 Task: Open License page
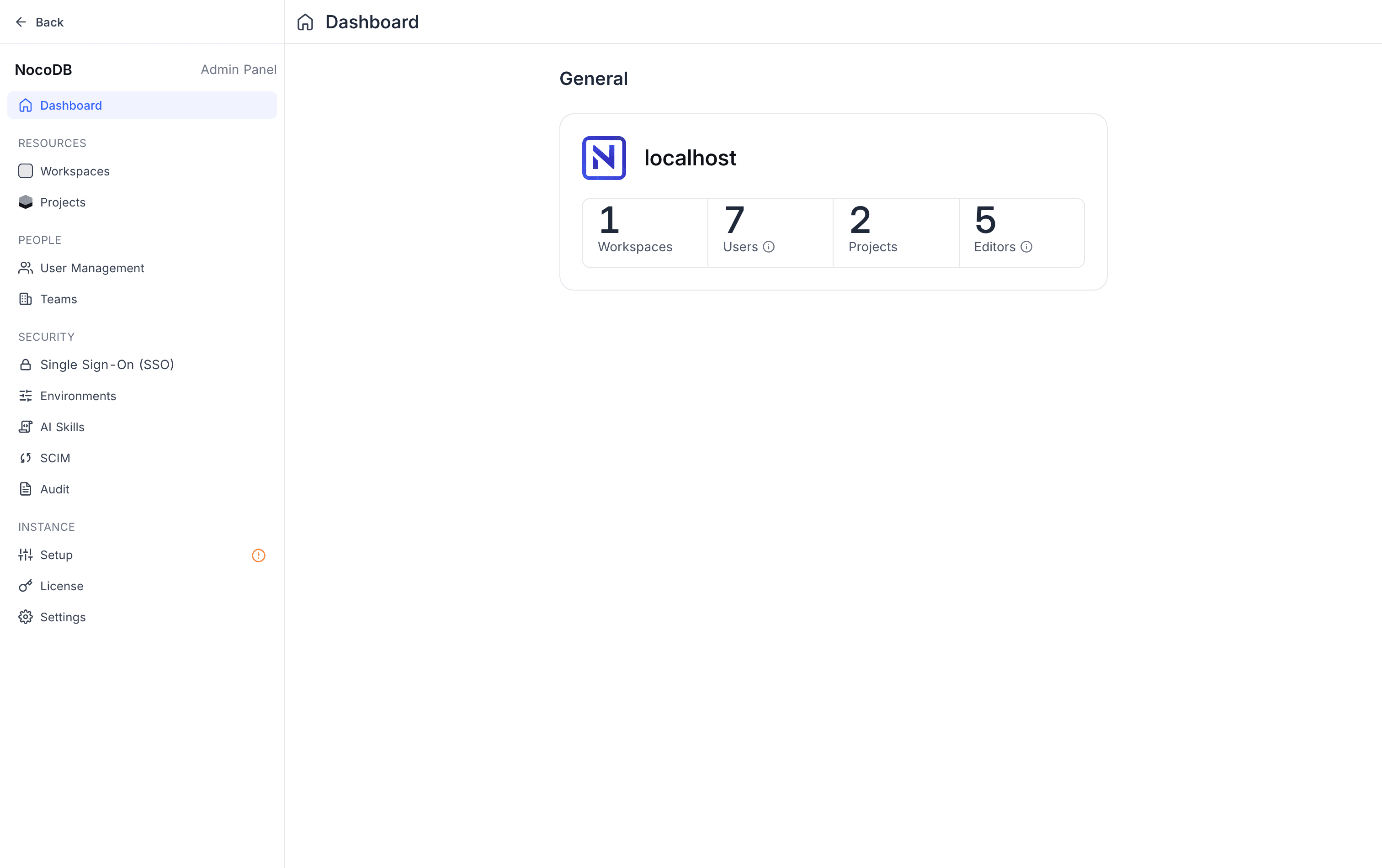pyautogui.click(x=142, y=586)
